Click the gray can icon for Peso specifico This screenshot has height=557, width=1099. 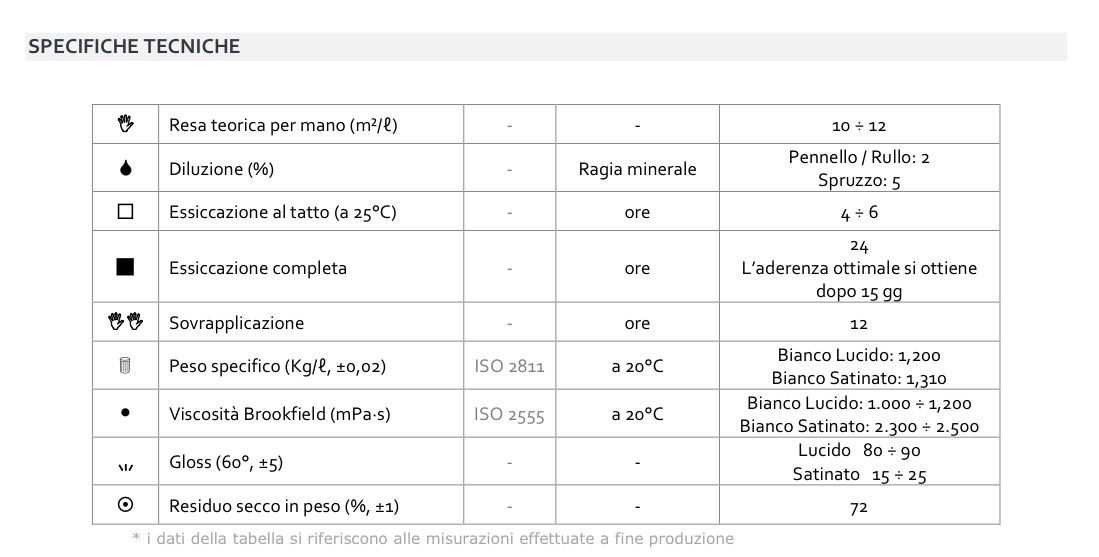[125, 366]
